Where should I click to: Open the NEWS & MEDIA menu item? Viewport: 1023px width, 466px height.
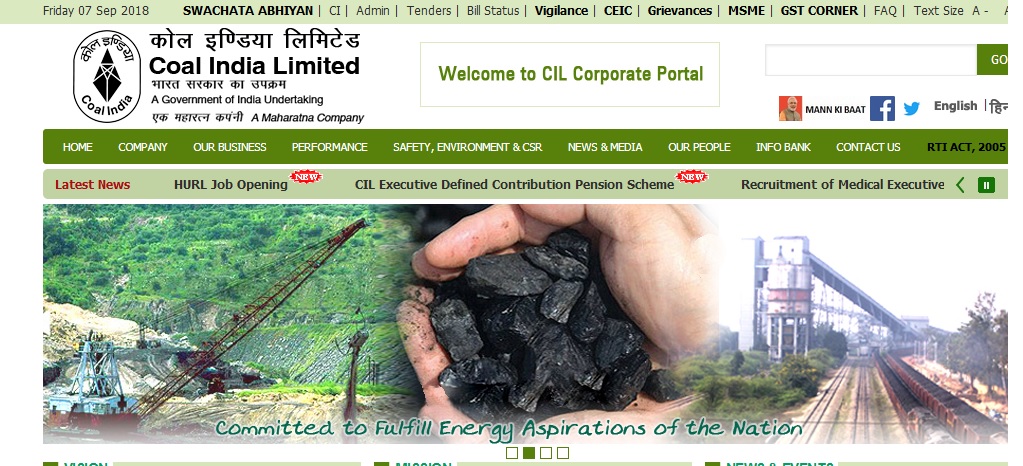click(605, 147)
